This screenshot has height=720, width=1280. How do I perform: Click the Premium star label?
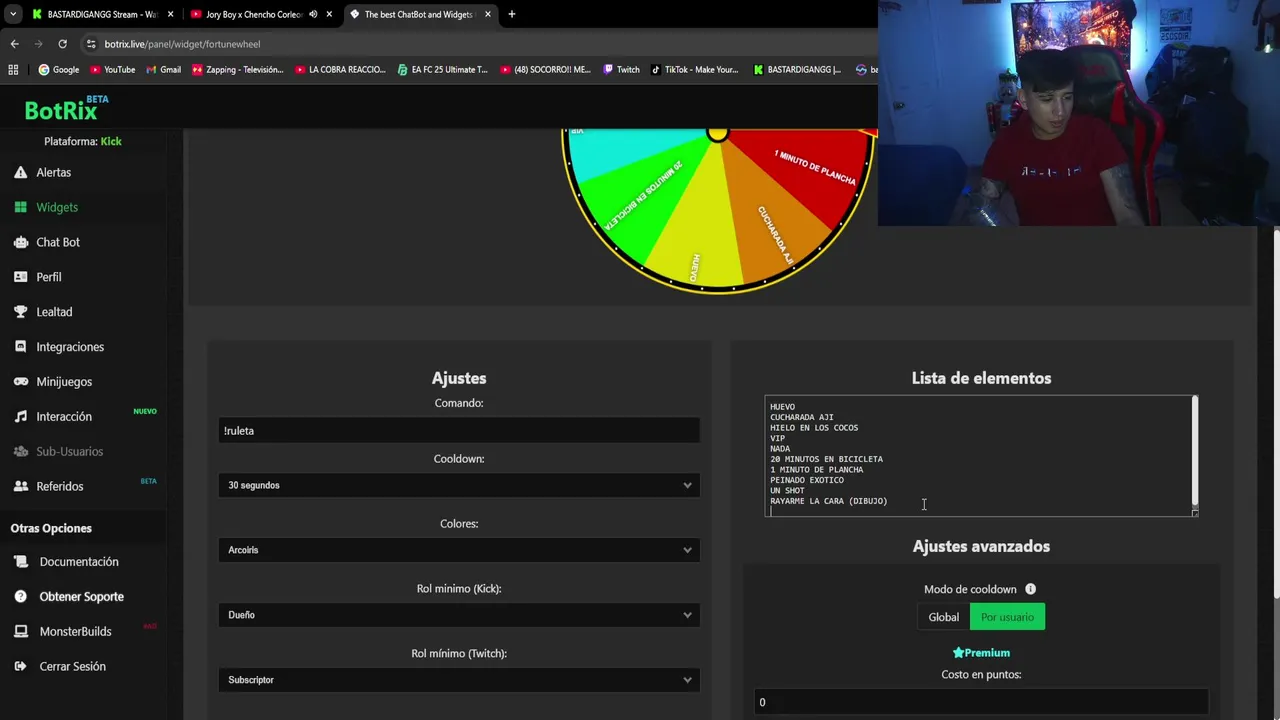pos(981,653)
